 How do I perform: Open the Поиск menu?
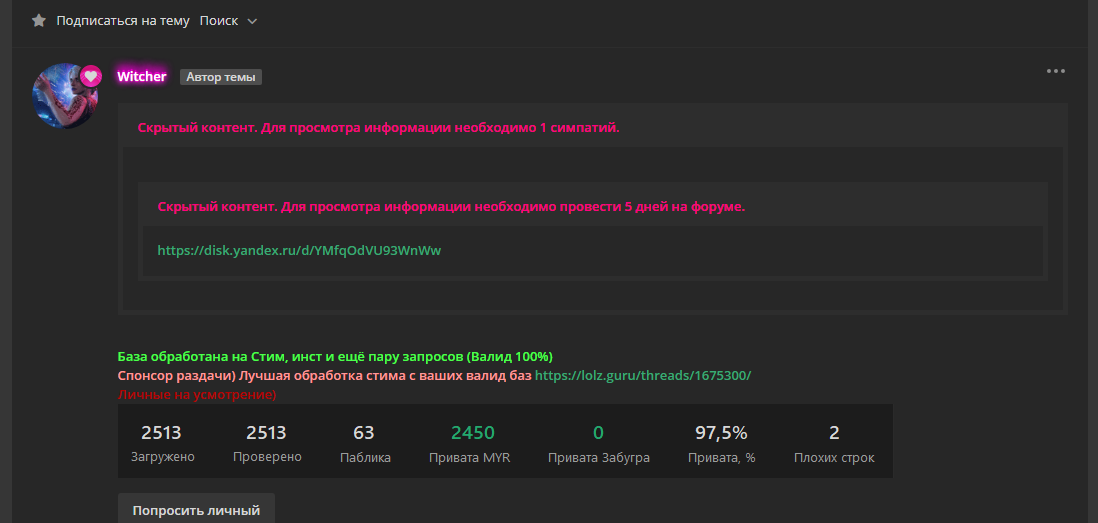pyautogui.click(x=219, y=21)
